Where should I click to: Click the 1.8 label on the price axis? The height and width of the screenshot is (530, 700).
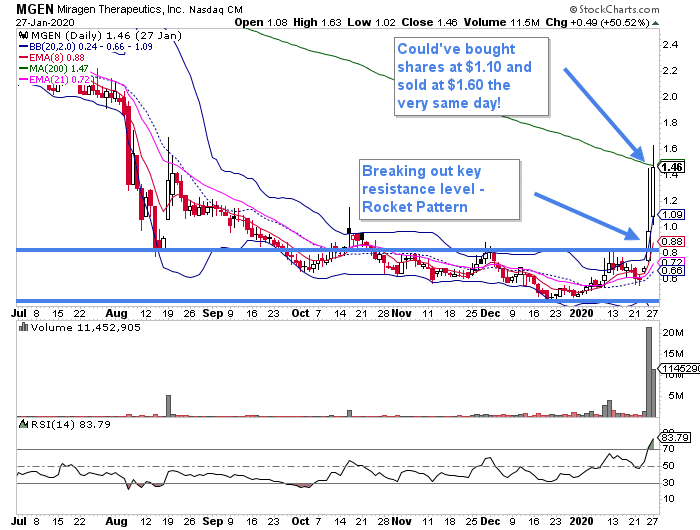670,123
